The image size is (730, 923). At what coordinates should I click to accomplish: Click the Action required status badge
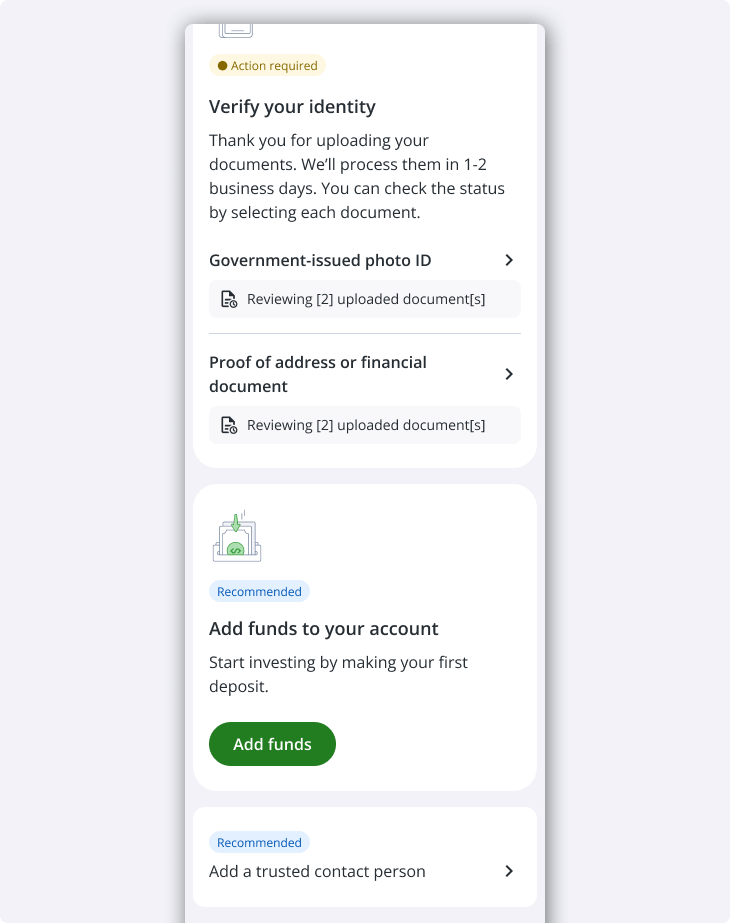[267, 66]
